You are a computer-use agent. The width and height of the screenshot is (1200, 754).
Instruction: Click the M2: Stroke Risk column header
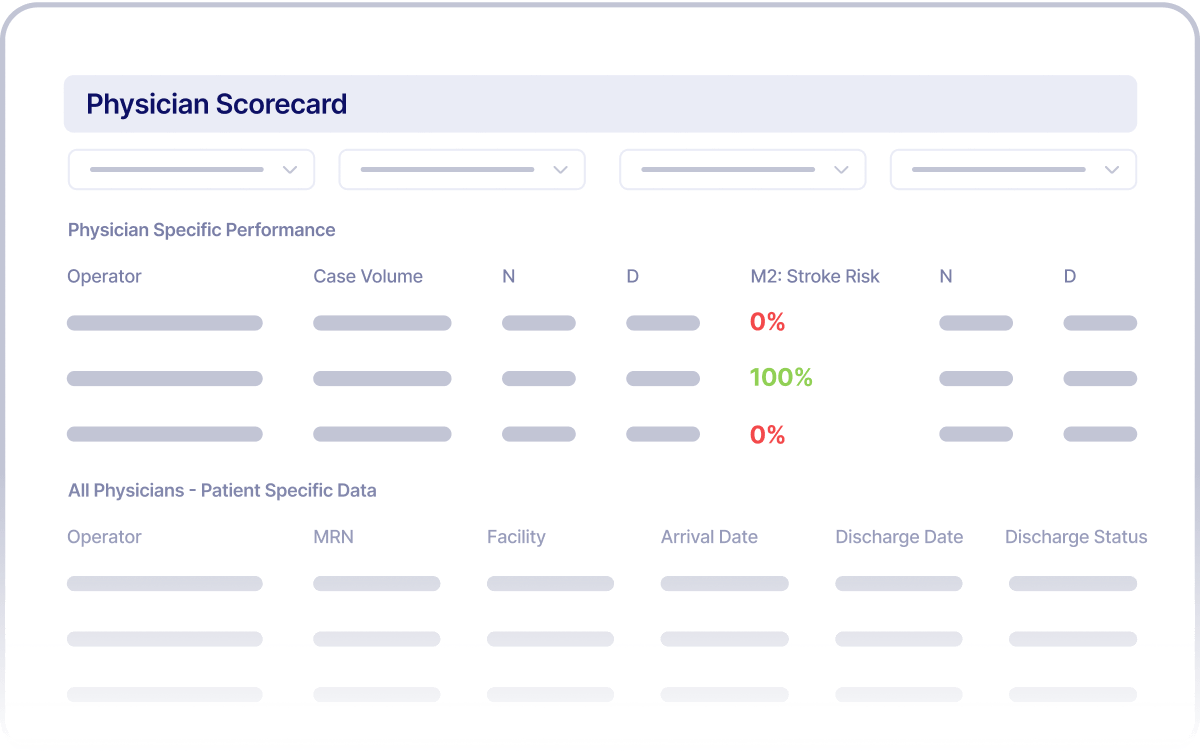(x=815, y=276)
